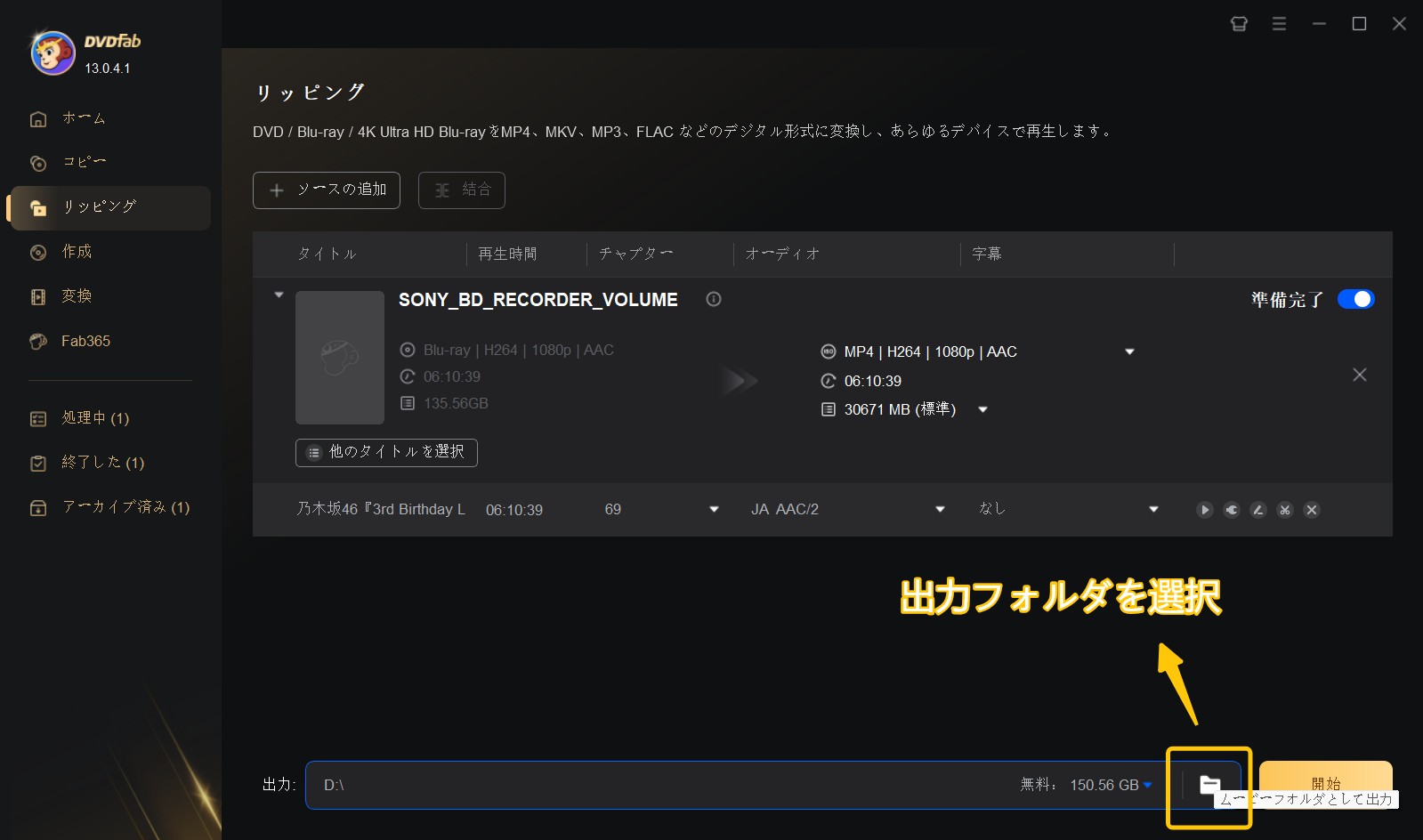The height and width of the screenshot is (840, 1423).
Task: Delete title row with round X icon
Action: point(1311,510)
